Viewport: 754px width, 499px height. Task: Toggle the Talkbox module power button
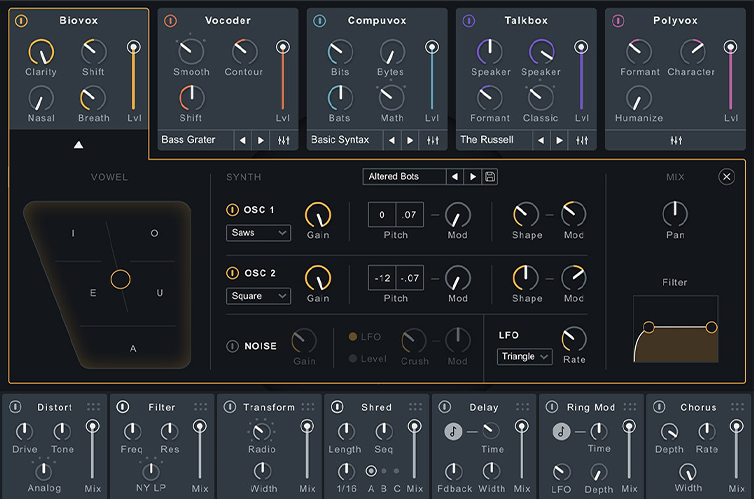(469, 21)
